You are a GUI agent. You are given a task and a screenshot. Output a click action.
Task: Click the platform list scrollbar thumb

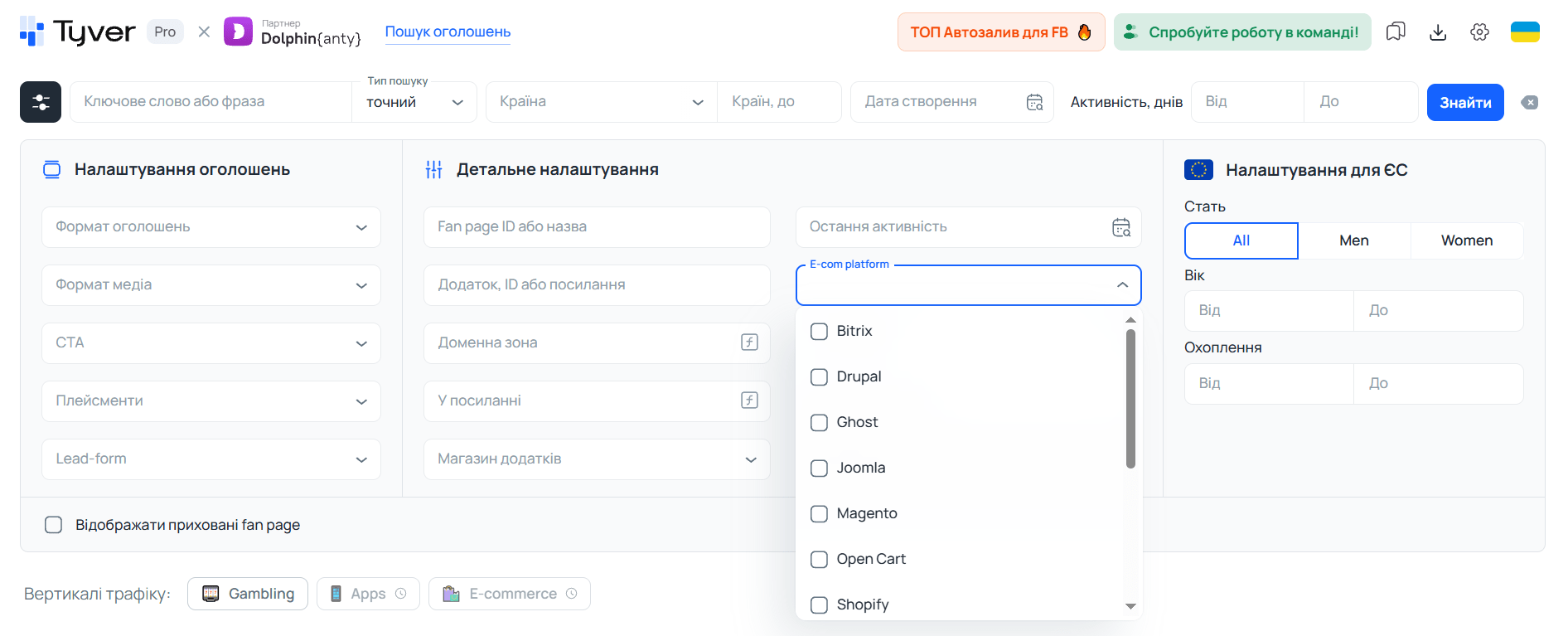(x=1130, y=398)
